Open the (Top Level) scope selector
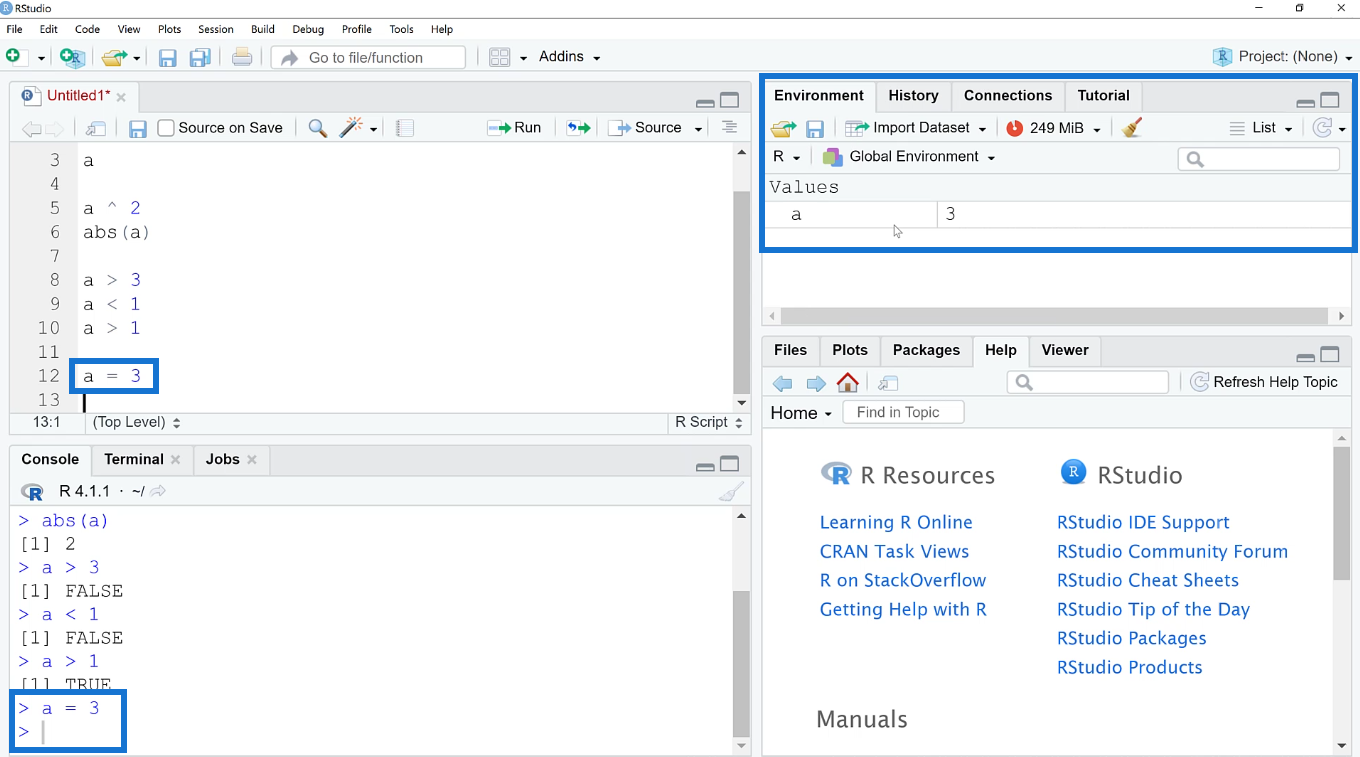 pos(137,422)
